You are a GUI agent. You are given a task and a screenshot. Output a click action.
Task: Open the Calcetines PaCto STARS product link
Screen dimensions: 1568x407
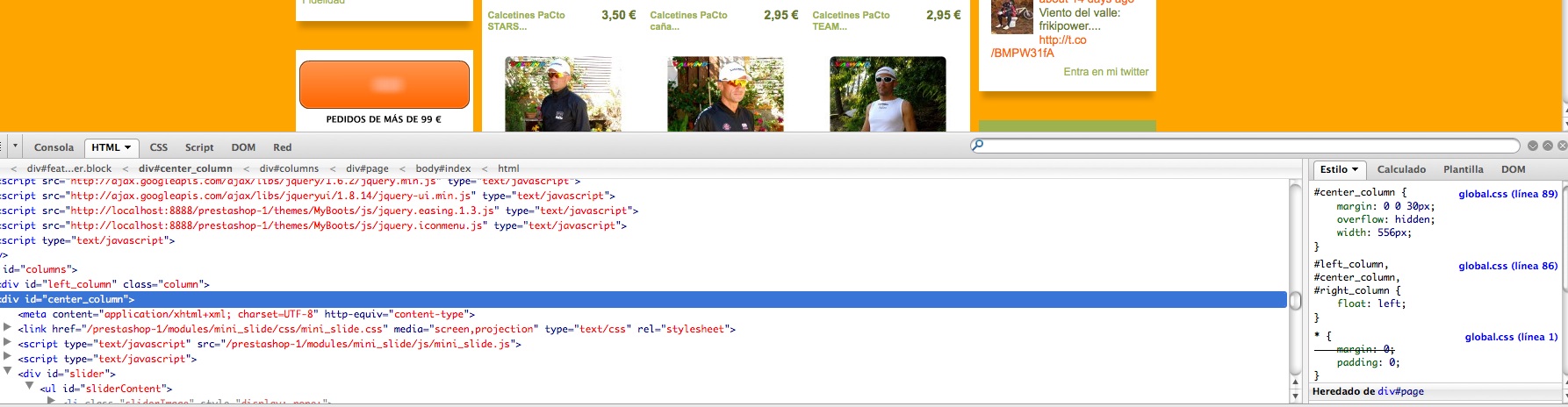tap(527, 20)
